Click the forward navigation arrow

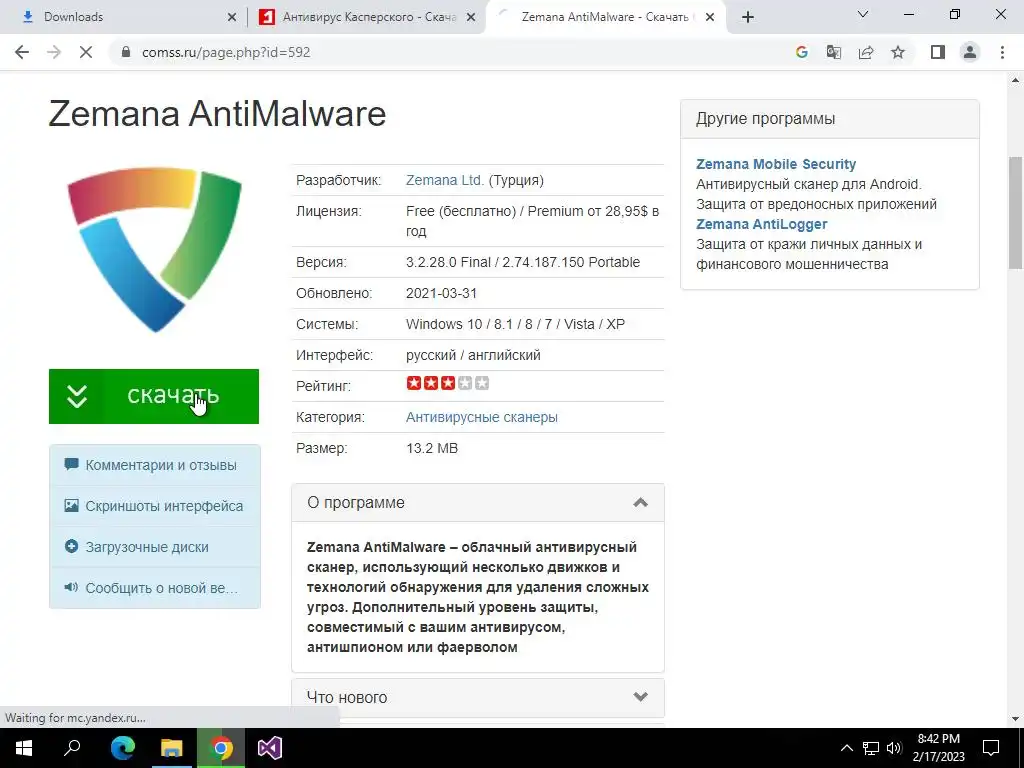tap(54, 52)
